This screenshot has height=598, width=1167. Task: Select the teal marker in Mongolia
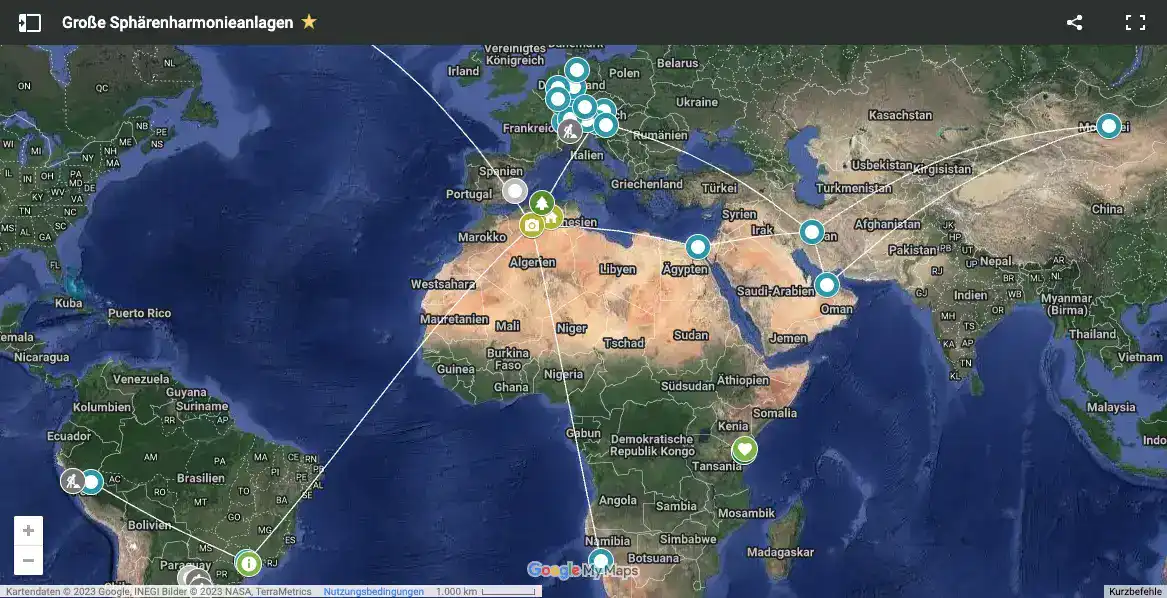1108,126
